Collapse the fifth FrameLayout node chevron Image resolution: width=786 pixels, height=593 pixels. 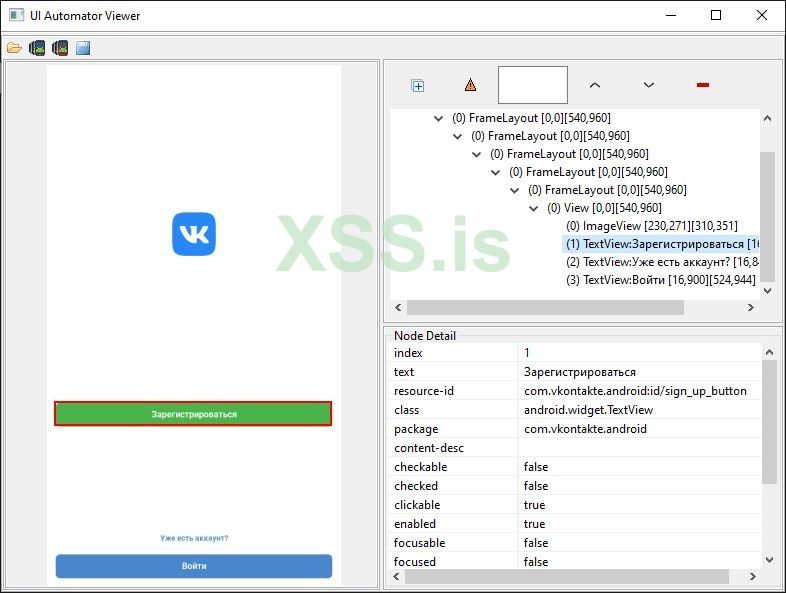point(515,190)
